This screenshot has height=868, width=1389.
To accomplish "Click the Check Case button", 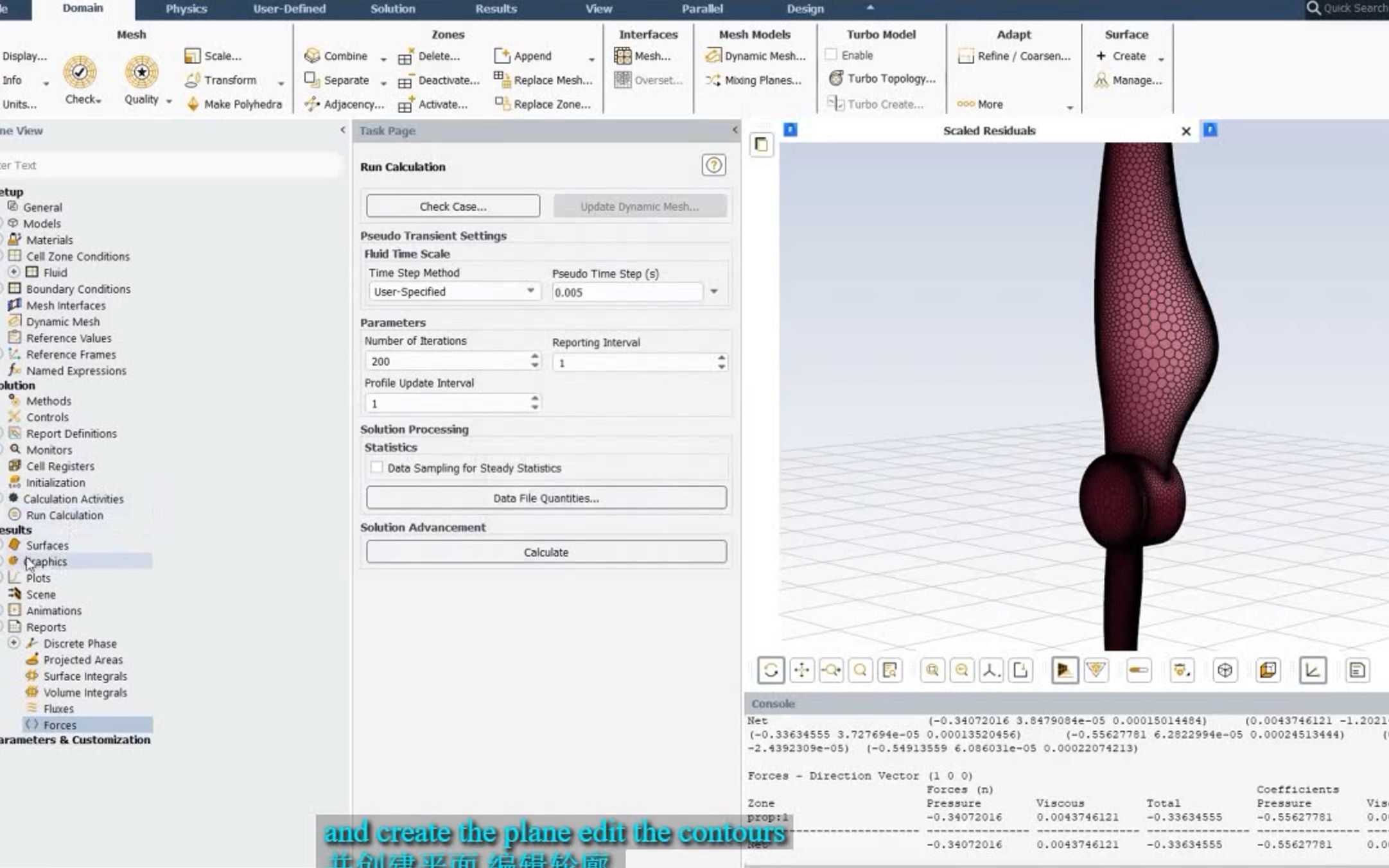I will pos(453,206).
